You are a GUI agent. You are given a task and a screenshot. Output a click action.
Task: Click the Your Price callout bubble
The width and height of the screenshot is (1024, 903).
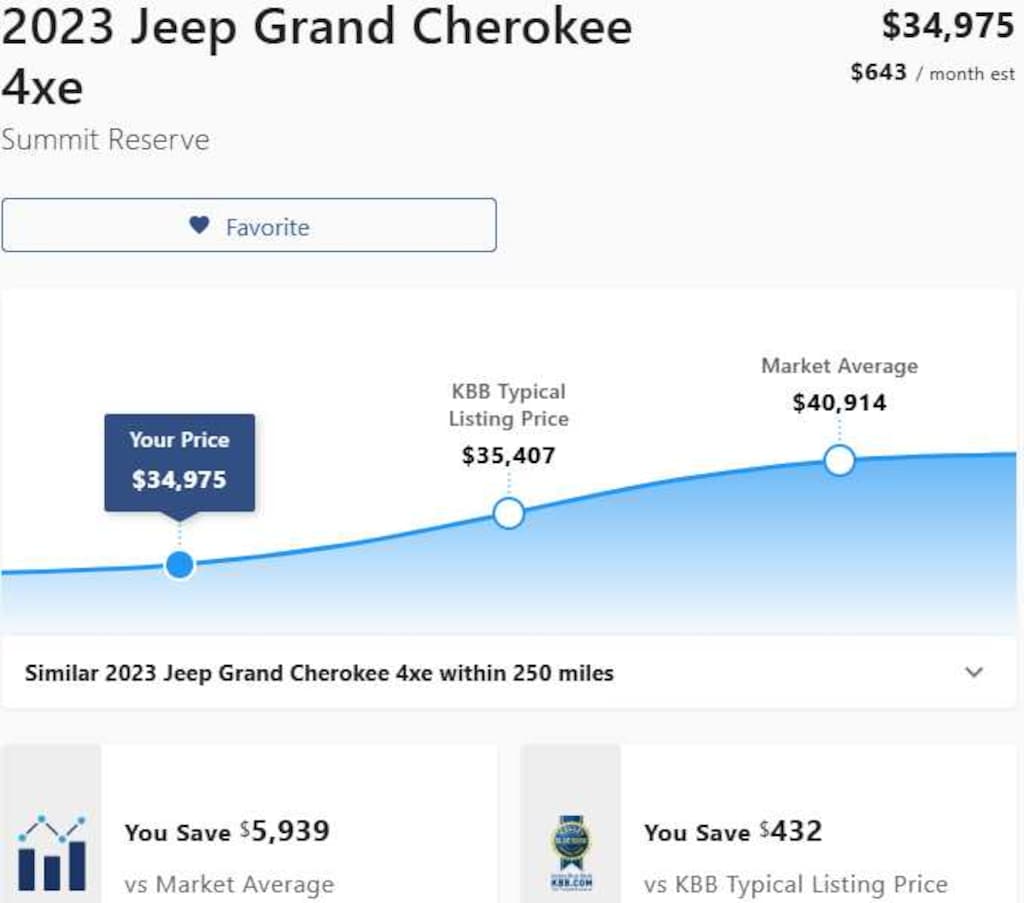pyautogui.click(x=179, y=462)
